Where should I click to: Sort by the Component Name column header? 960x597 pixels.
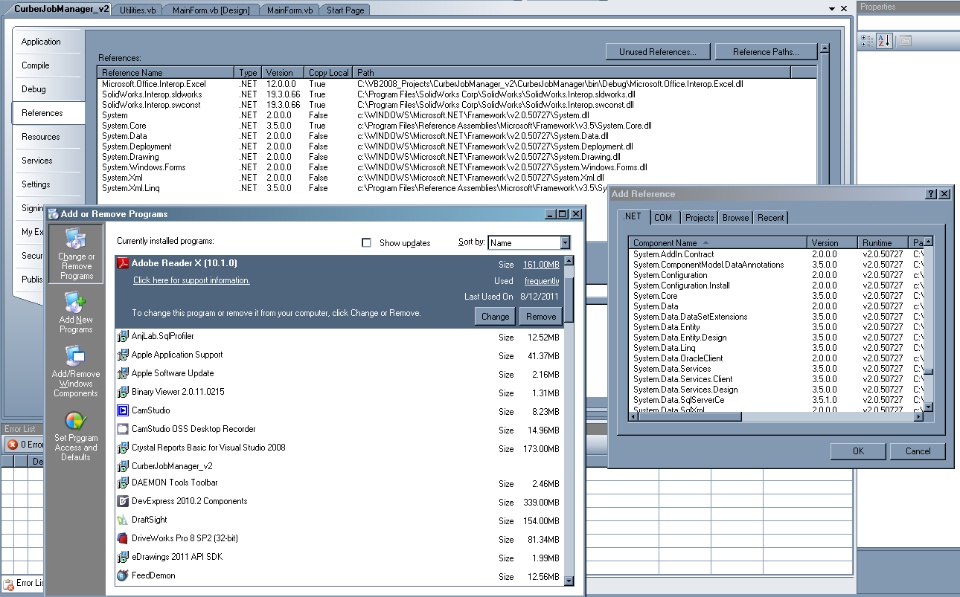(718, 242)
